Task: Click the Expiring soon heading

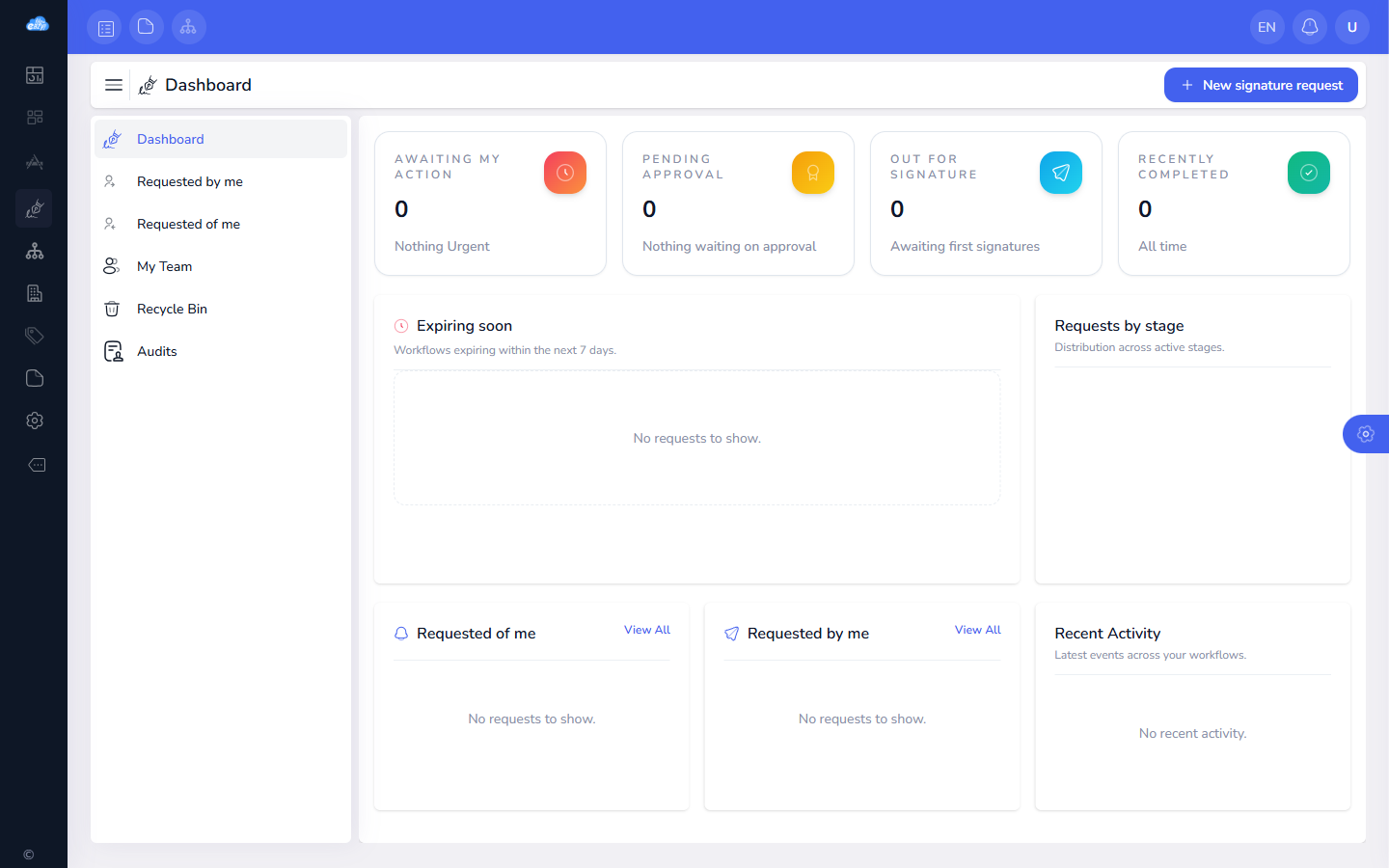Action: coord(464,326)
